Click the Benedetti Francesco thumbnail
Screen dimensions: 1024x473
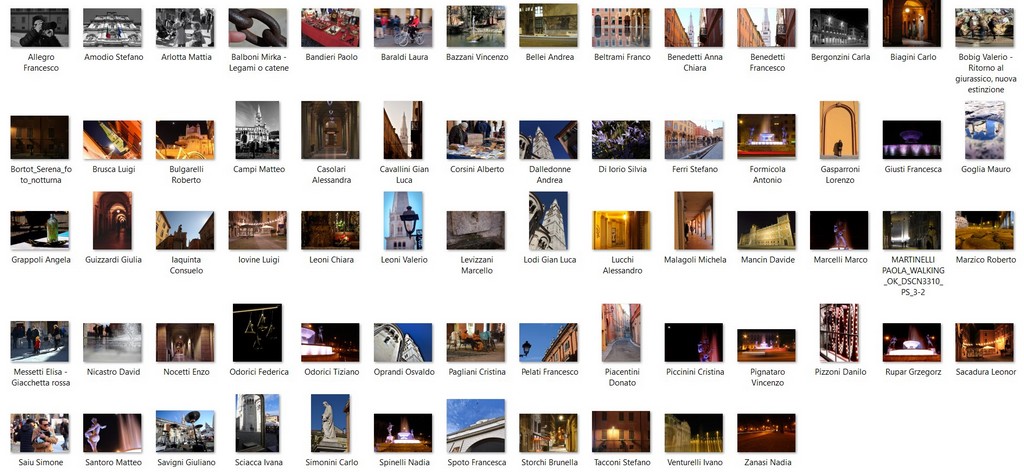point(767,27)
